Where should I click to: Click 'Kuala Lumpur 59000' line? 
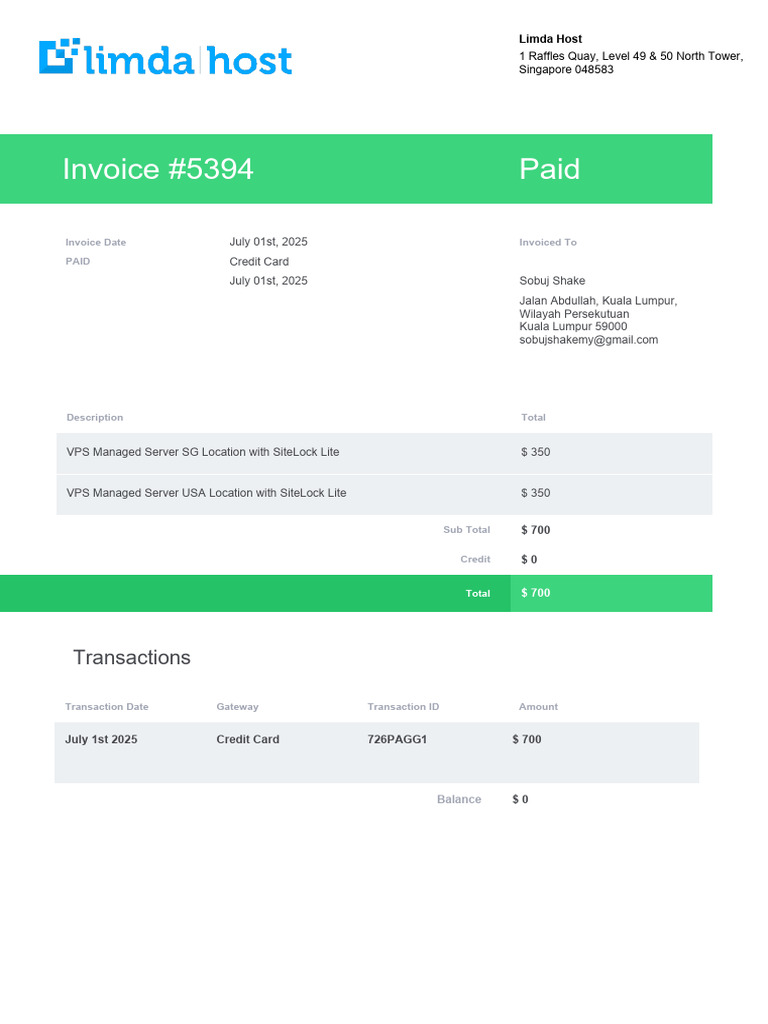point(573,327)
